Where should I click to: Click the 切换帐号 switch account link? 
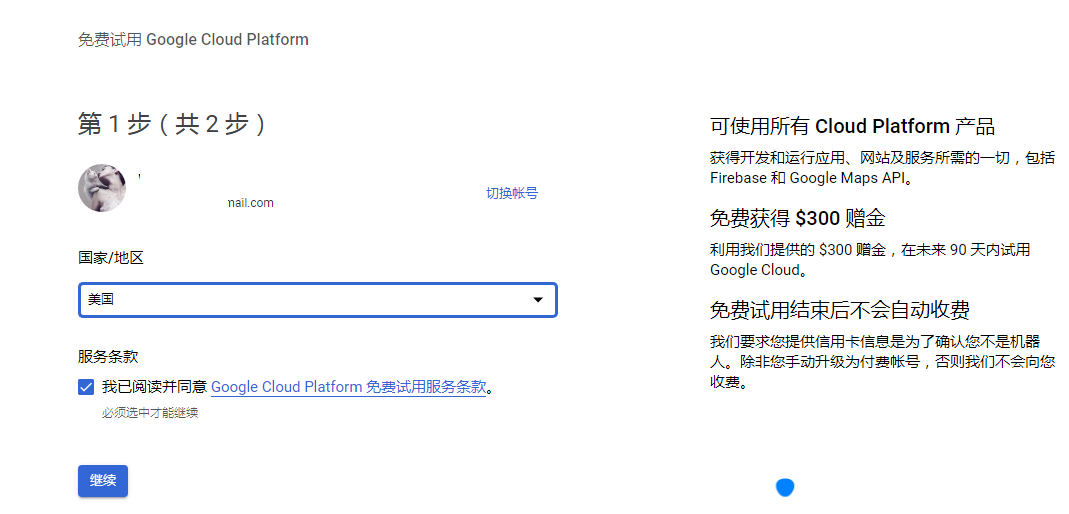pyautogui.click(x=511, y=193)
